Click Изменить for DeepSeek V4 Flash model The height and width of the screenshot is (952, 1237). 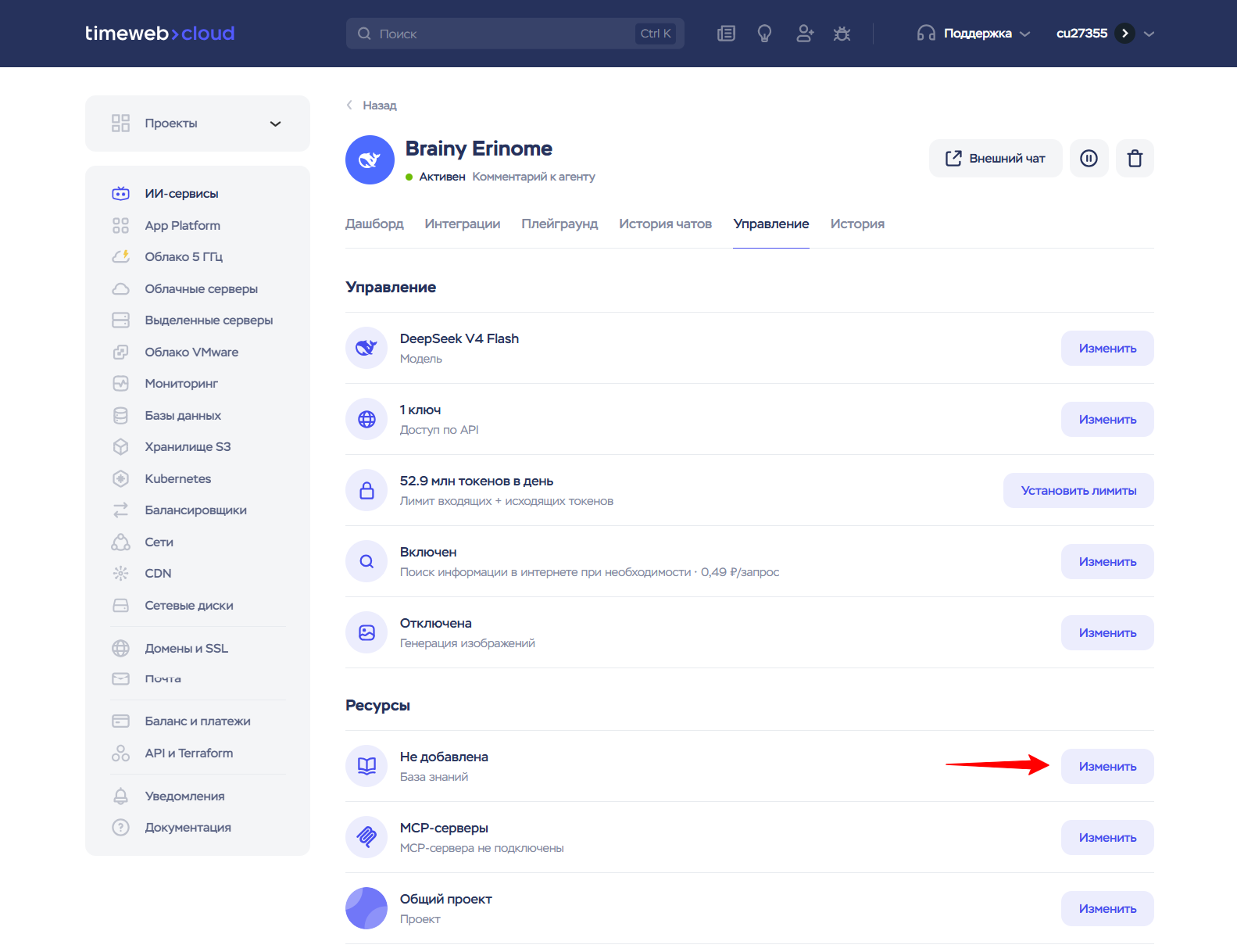[1107, 348]
